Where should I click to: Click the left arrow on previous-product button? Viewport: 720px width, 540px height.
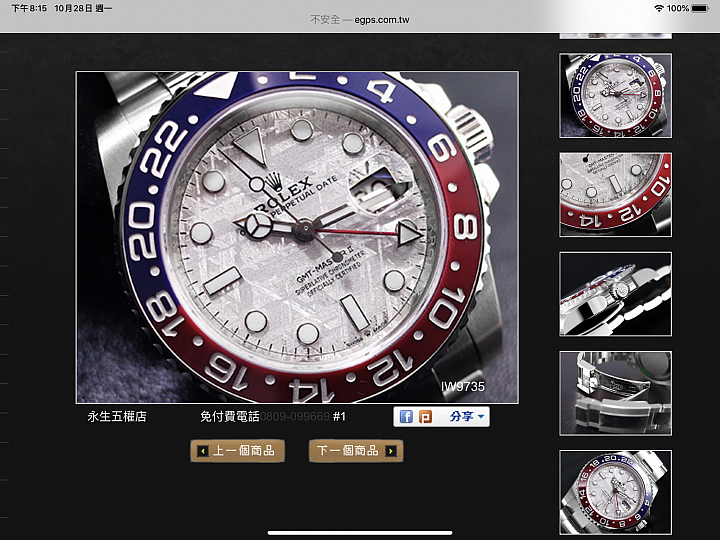click(x=202, y=451)
